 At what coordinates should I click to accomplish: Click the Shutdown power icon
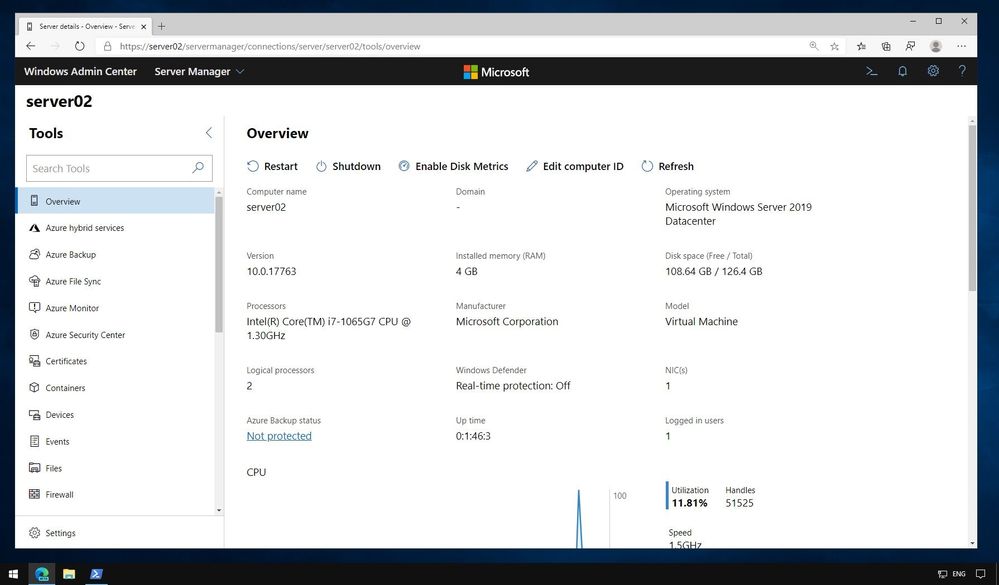tap(321, 166)
